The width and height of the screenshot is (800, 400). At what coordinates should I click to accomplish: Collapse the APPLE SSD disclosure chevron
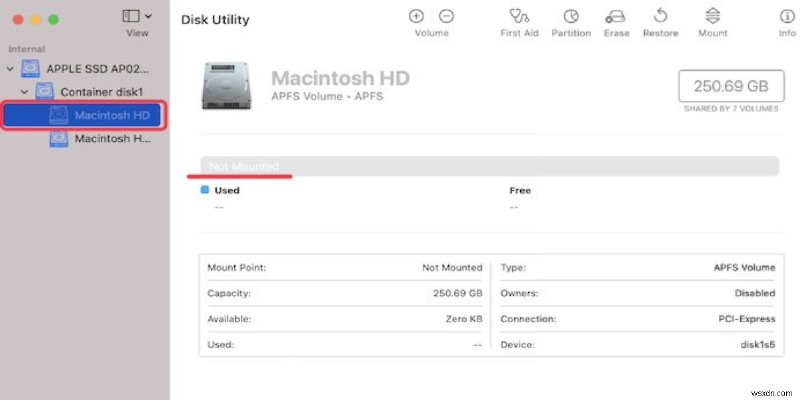coord(11,68)
